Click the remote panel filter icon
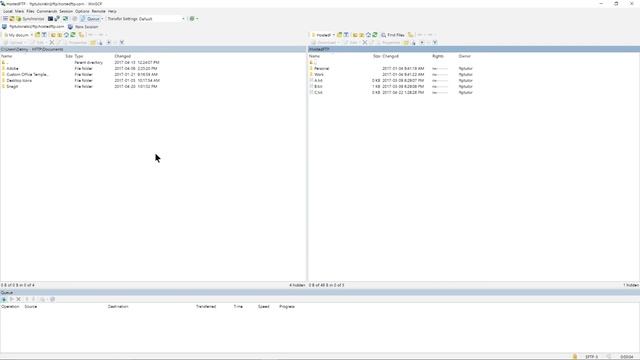640x360 pixels. (346, 35)
